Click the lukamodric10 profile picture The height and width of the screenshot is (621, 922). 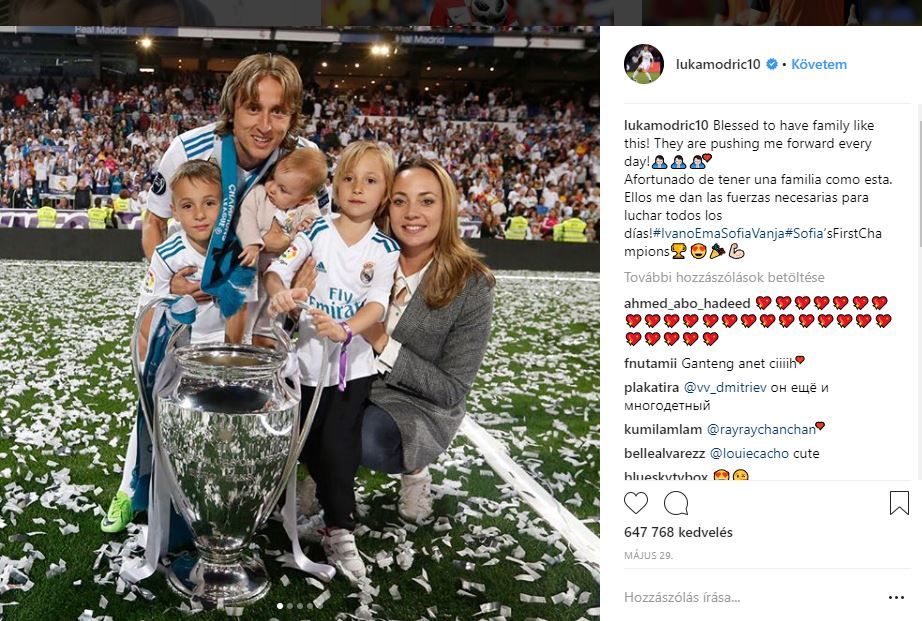(x=644, y=64)
